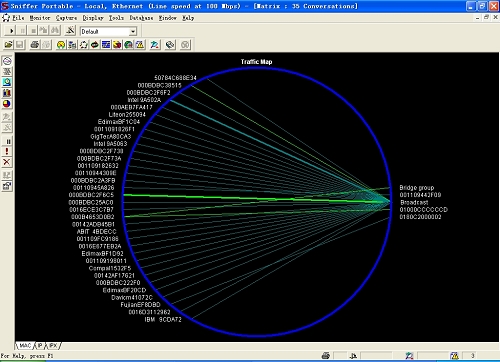Open the Monitor menu

(x=40, y=18)
